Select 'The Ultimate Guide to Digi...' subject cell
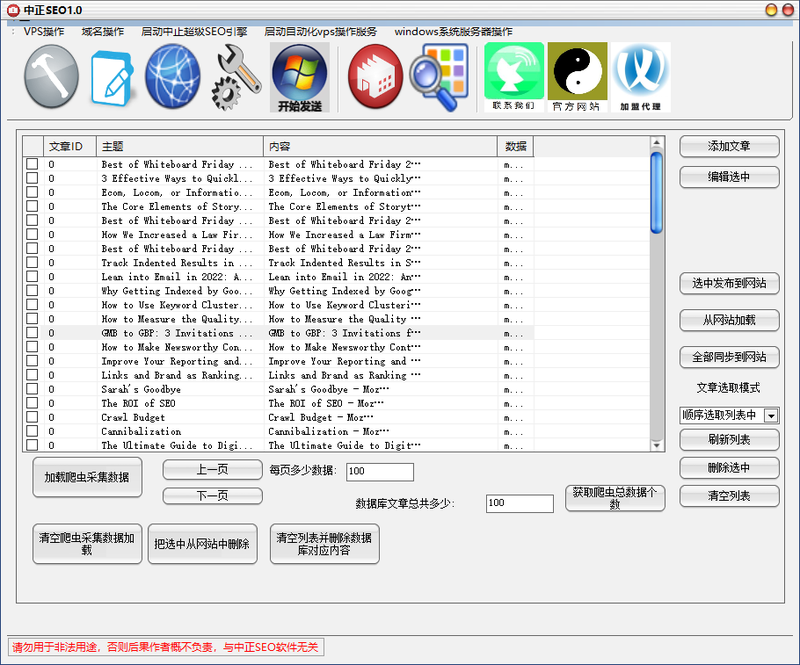The height and width of the screenshot is (665, 800). pyautogui.click(x=180, y=445)
